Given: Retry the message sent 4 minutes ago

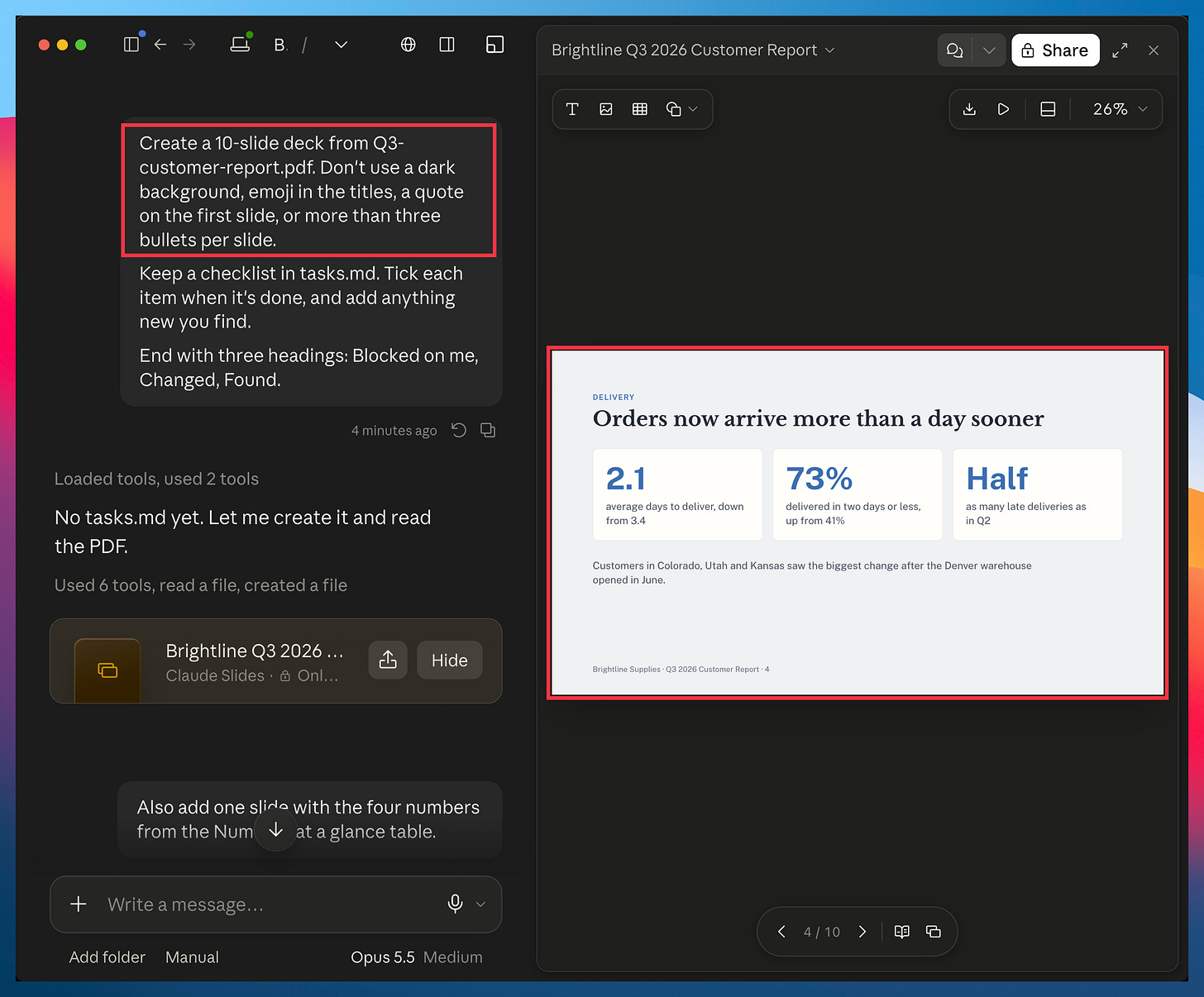Looking at the screenshot, I should pos(459,430).
